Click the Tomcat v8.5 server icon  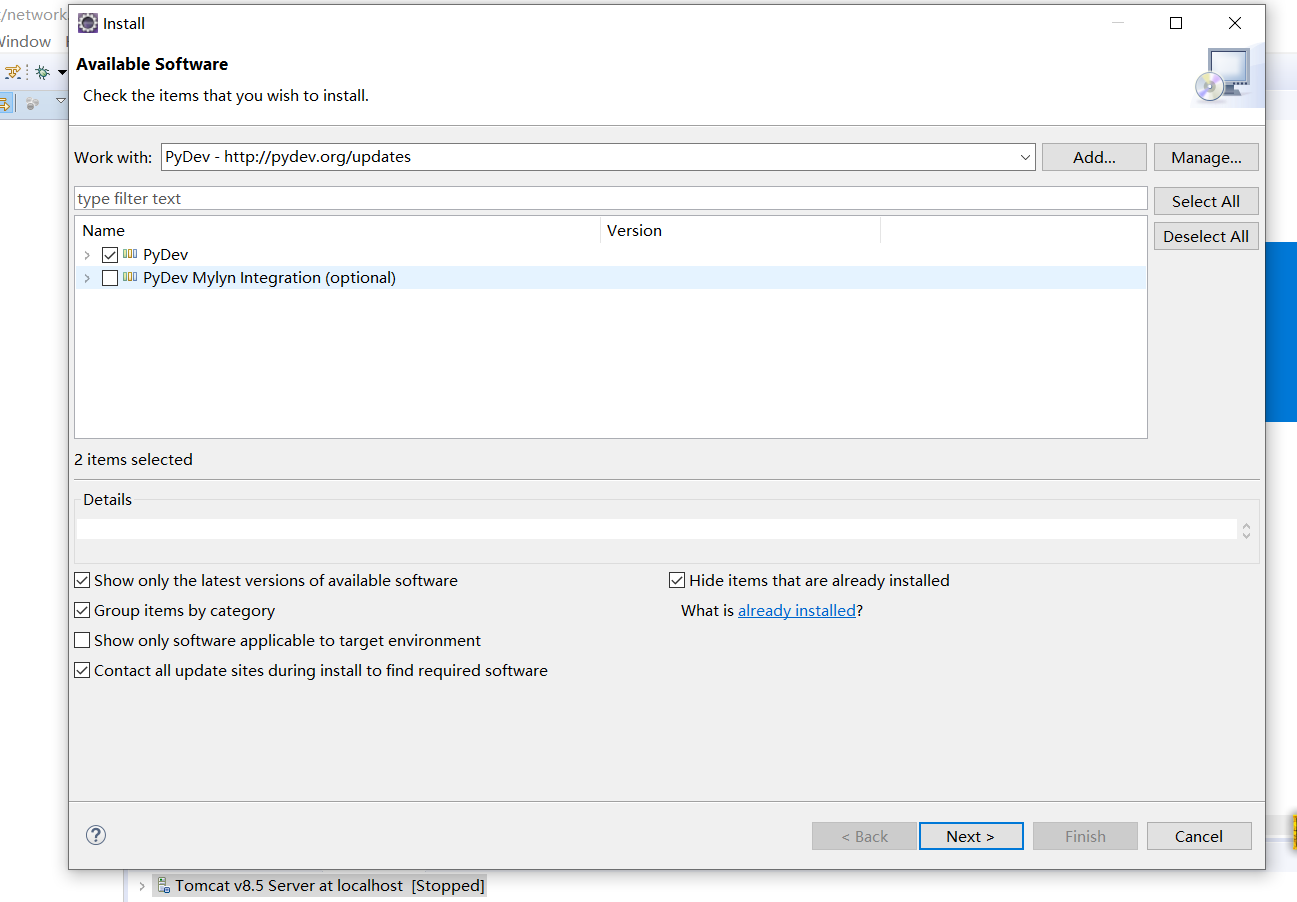click(x=162, y=885)
